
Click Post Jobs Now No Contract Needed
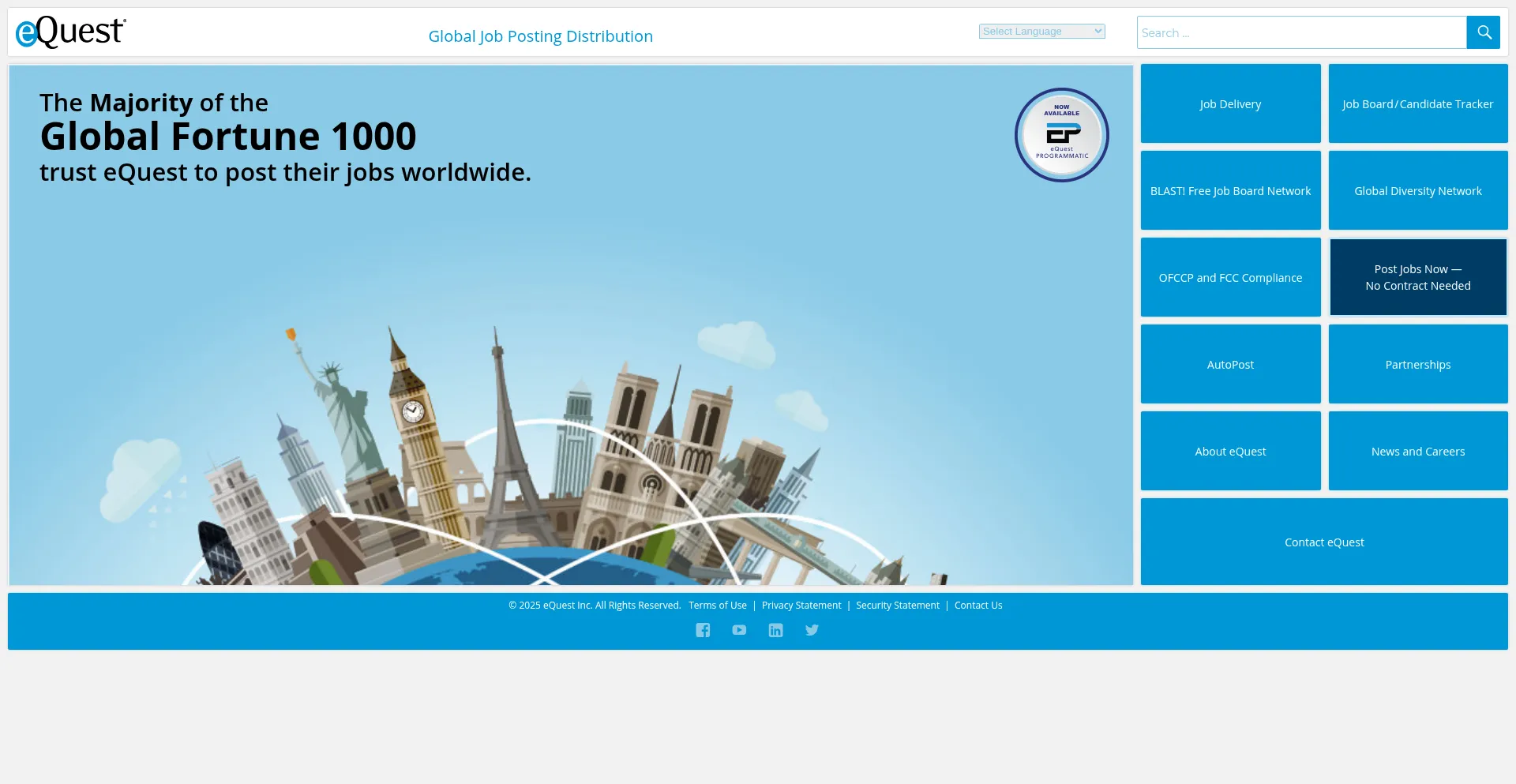1418,277
